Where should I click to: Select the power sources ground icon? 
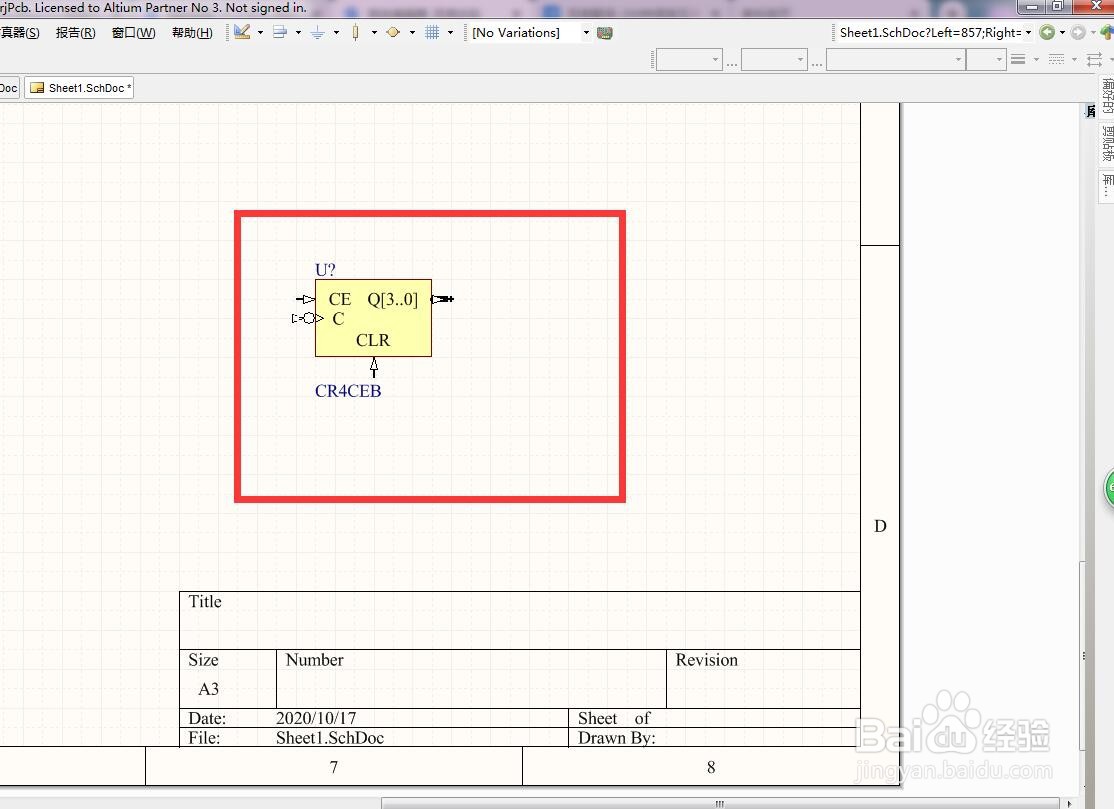coord(318,32)
